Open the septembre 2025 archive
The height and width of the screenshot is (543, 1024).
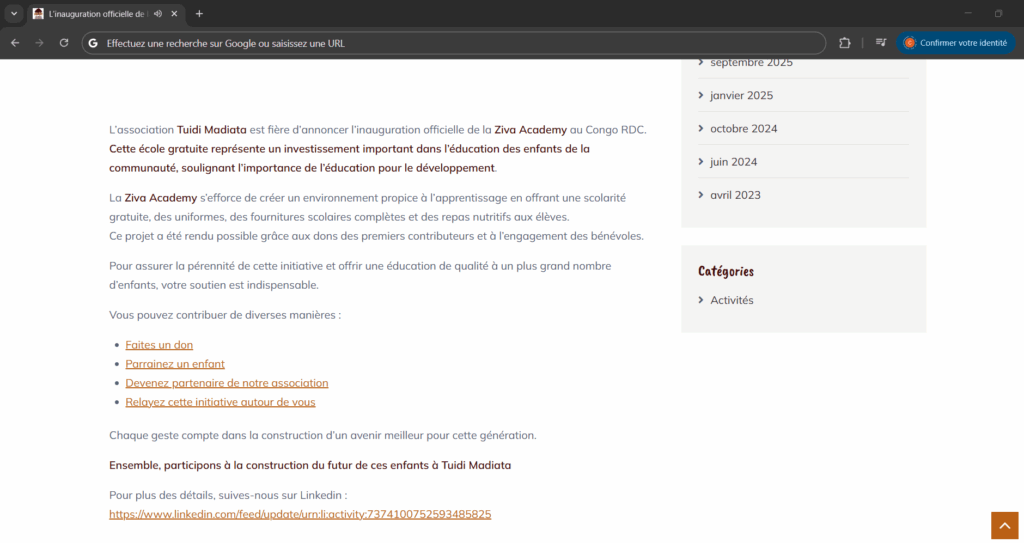[x=751, y=63]
